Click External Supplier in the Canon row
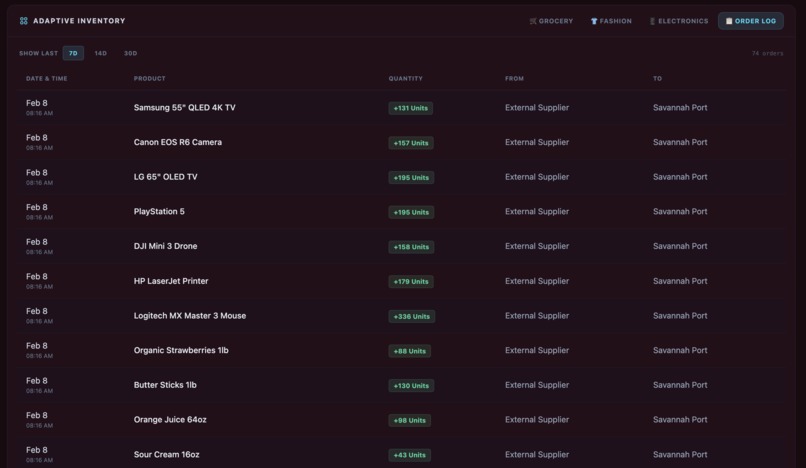The image size is (806, 468). click(537, 142)
